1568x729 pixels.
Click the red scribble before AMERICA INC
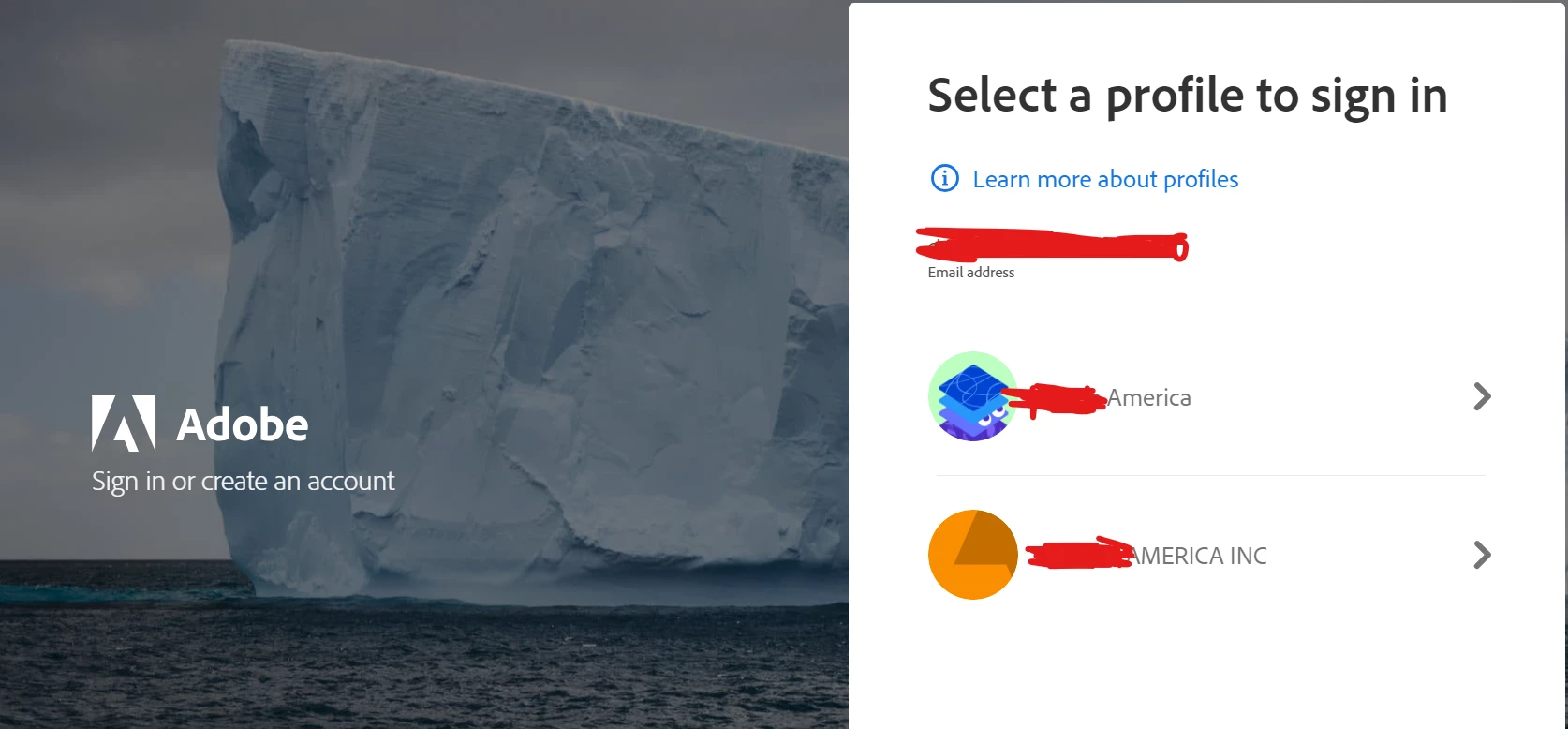point(1079,554)
